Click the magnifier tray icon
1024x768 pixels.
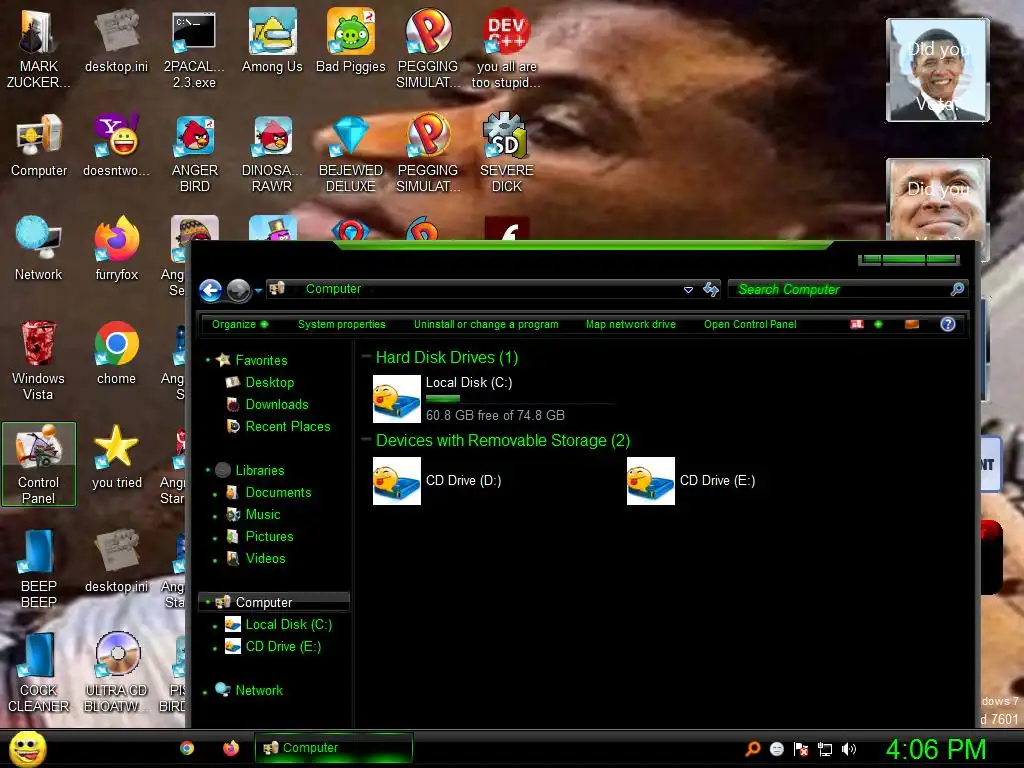753,749
